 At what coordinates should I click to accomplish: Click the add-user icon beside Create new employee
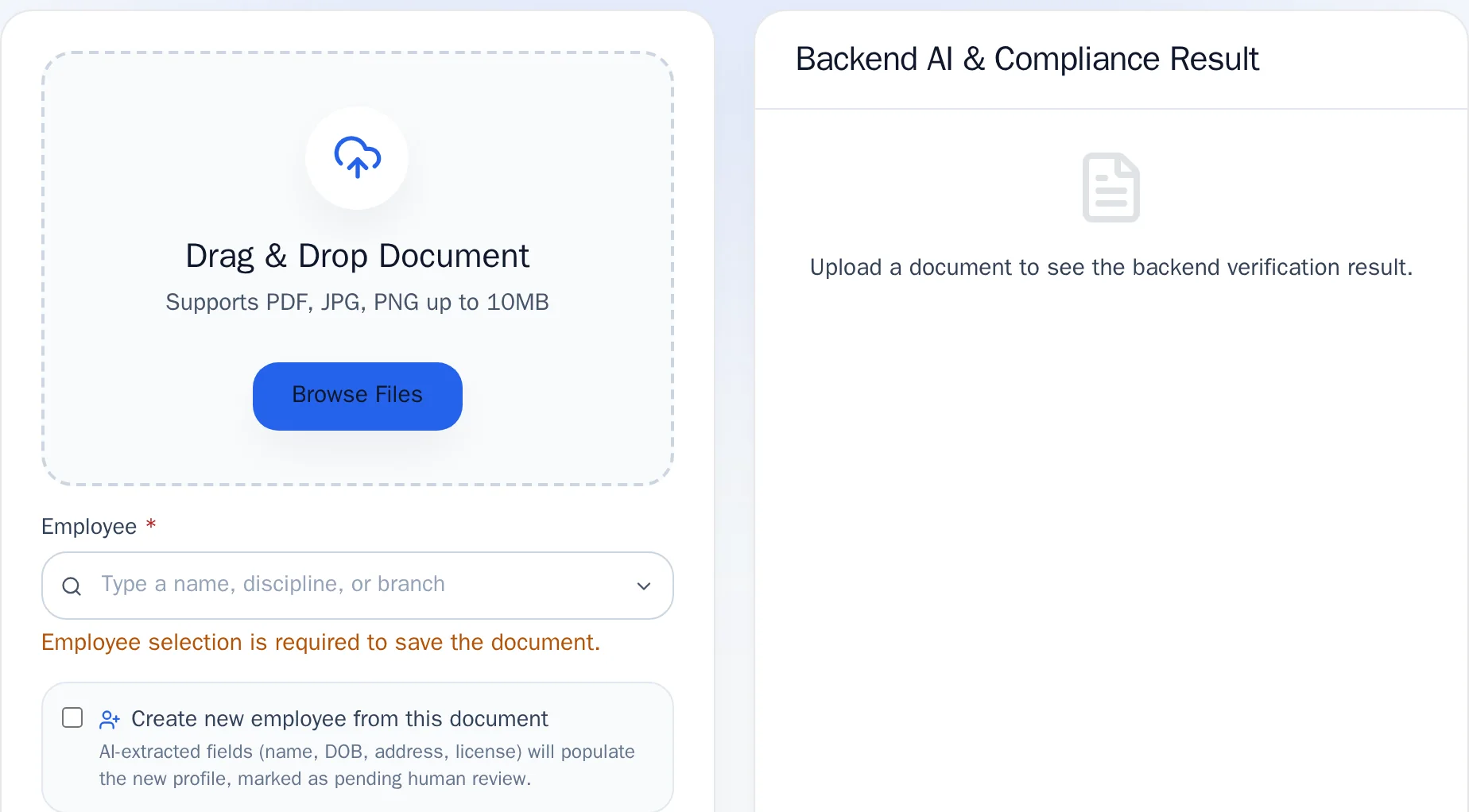pos(110,720)
